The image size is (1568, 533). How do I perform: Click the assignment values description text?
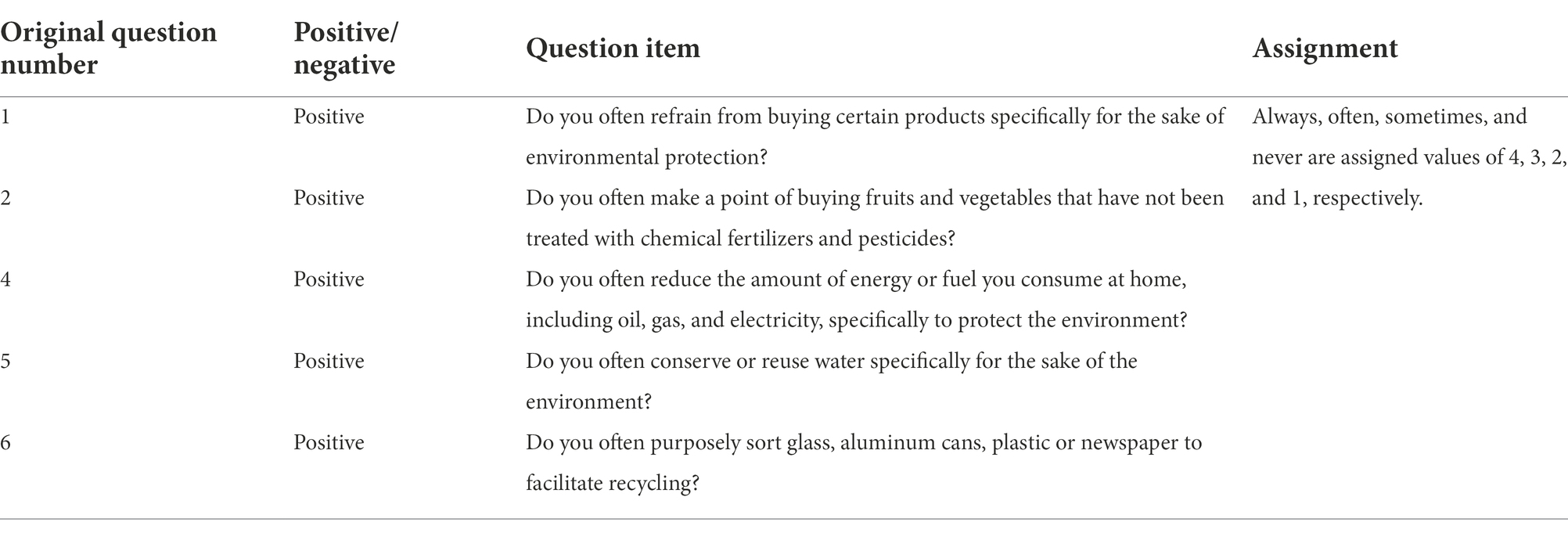pyautogui.click(x=1409, y=157)
